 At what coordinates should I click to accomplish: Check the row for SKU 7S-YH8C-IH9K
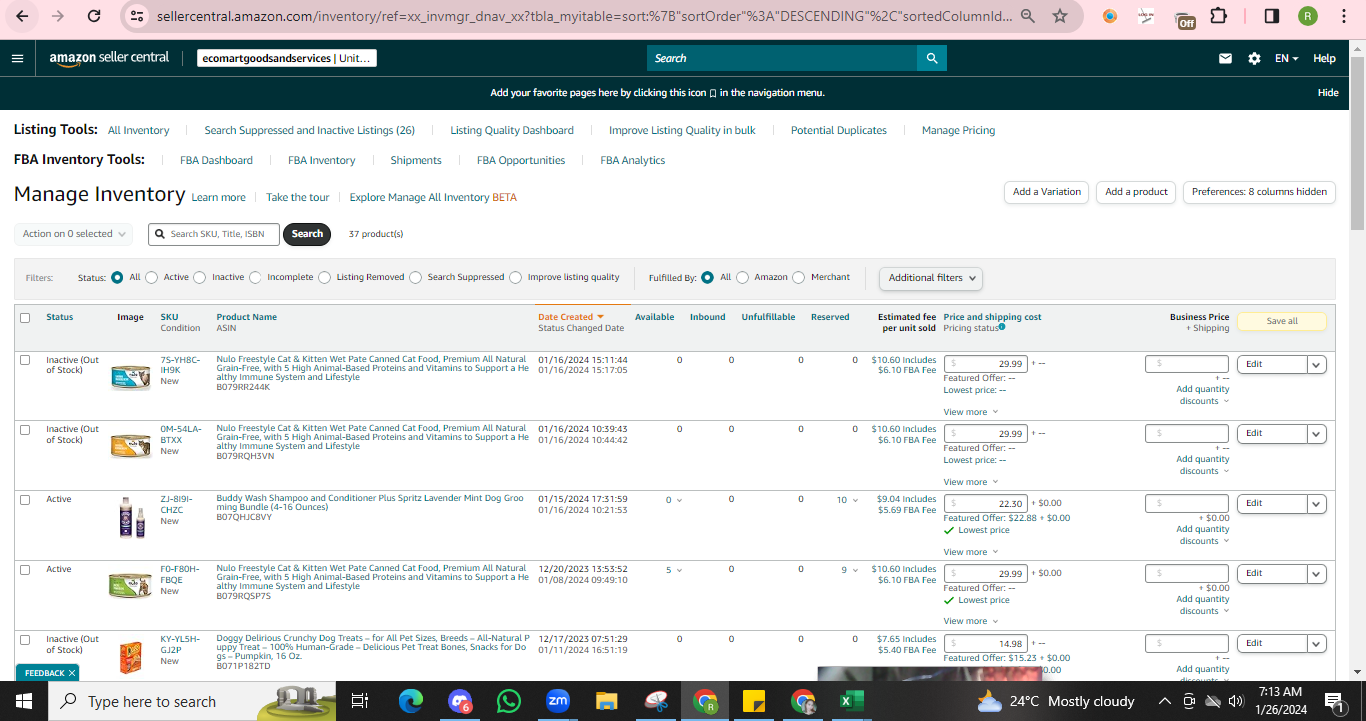[x=25, y=360]
